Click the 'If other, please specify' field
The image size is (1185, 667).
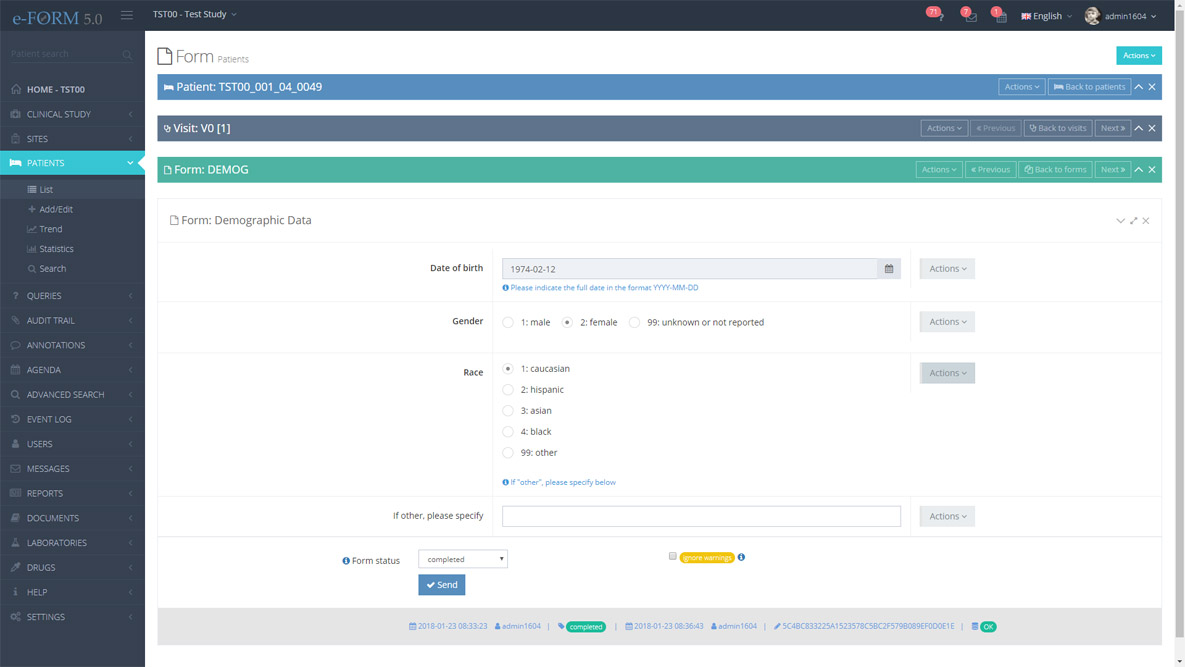[701, 516]
